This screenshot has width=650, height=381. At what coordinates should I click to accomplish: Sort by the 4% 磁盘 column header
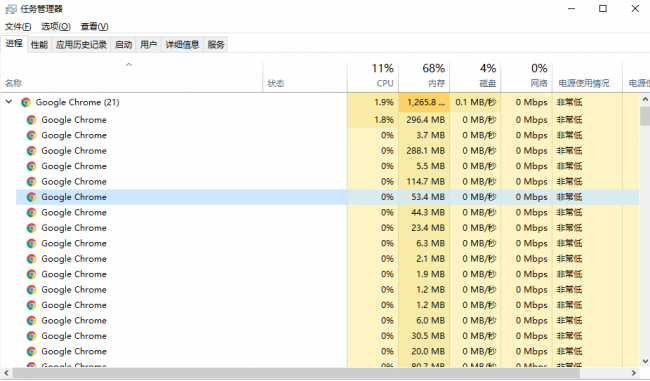[475, 77]
